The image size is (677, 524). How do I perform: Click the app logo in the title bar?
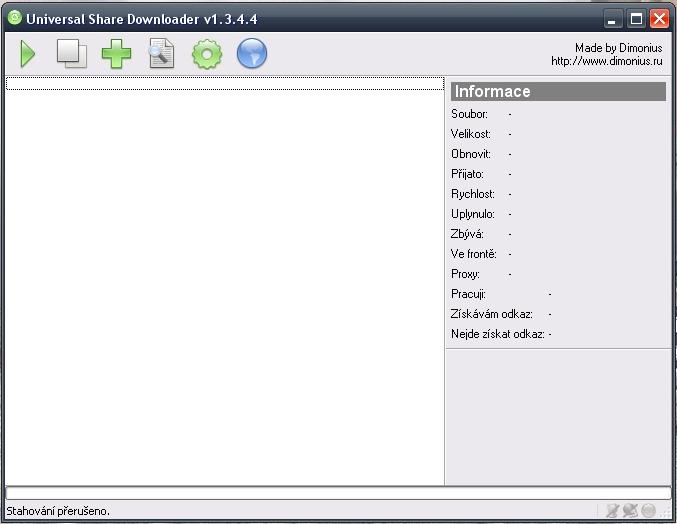tap(14, 18)
